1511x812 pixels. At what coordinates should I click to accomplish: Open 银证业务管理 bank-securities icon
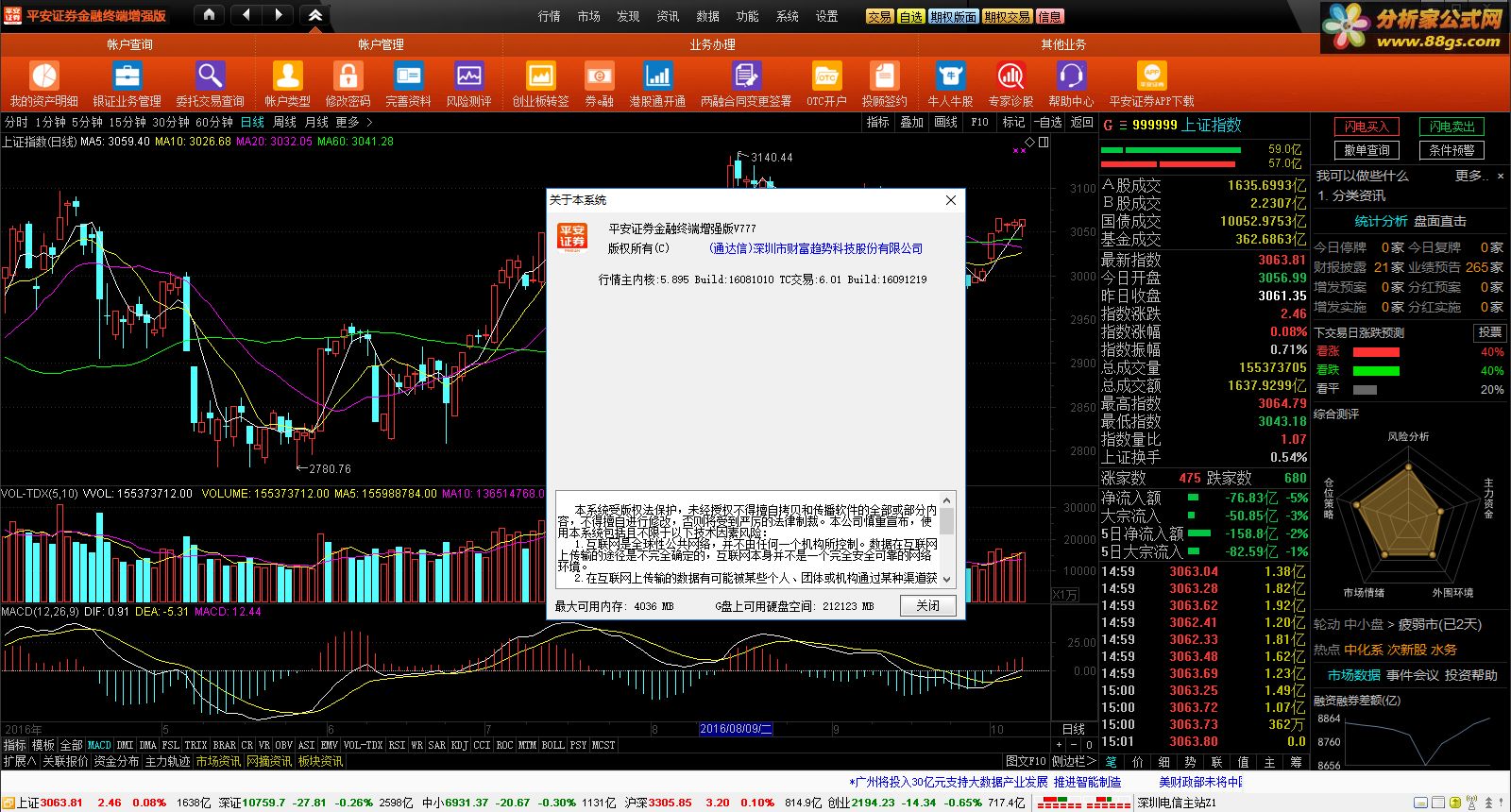pyautogui.click(x=127, y=76)
